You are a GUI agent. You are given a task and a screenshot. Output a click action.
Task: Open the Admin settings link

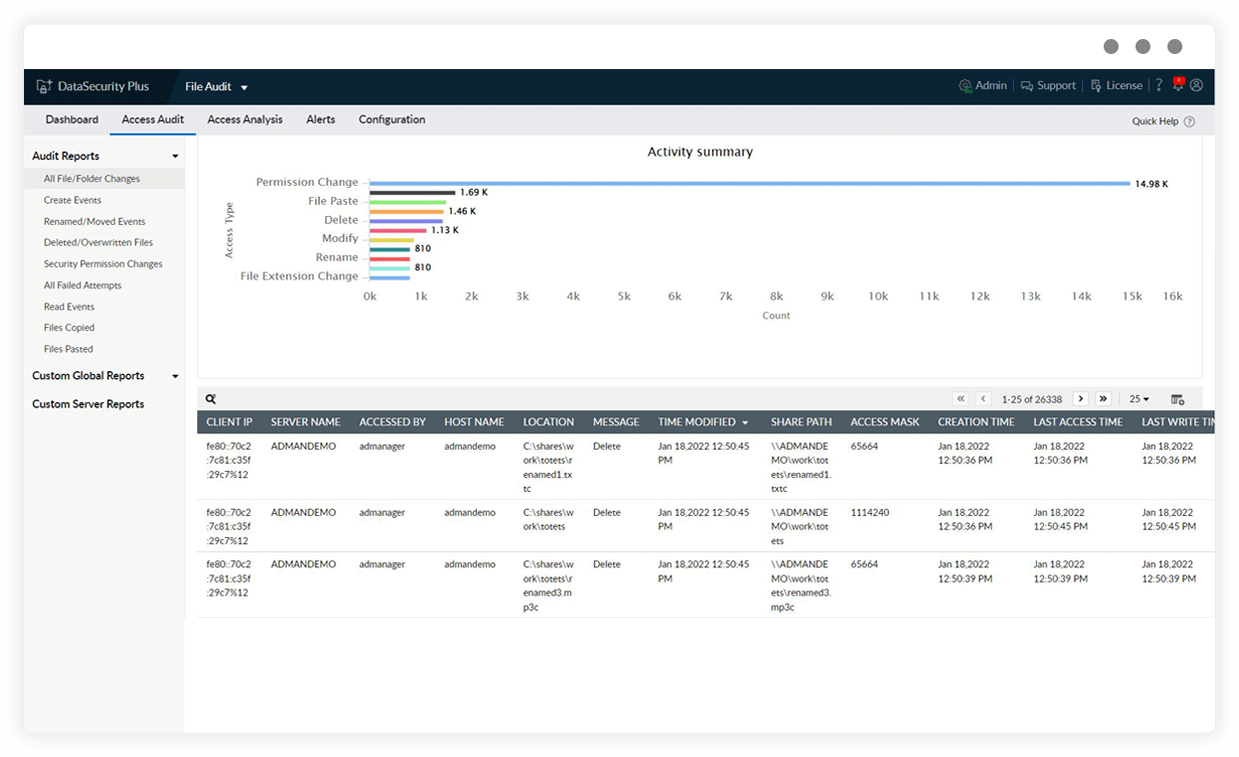[x=983, y=86]
